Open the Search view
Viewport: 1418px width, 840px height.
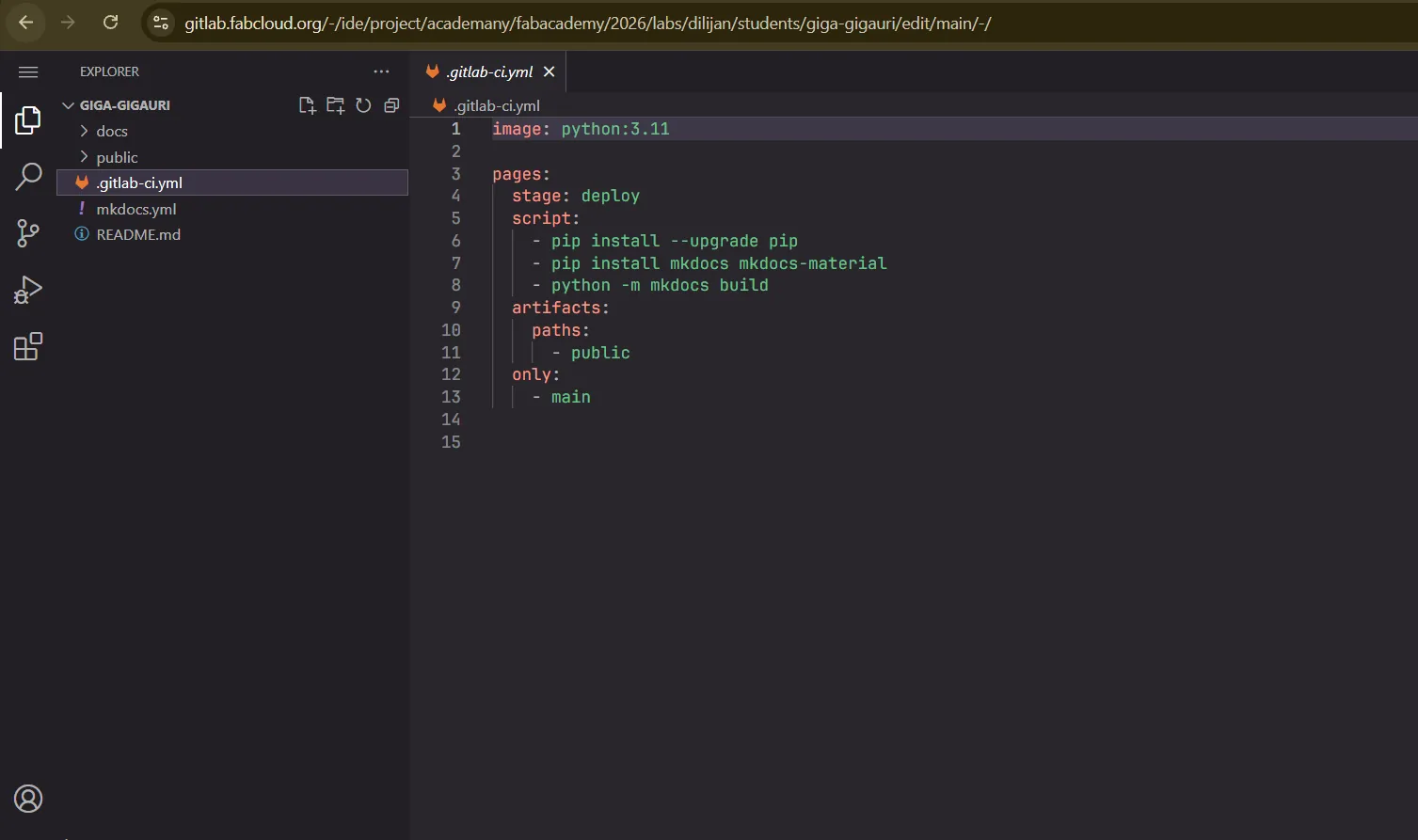(x=28, y=176)
